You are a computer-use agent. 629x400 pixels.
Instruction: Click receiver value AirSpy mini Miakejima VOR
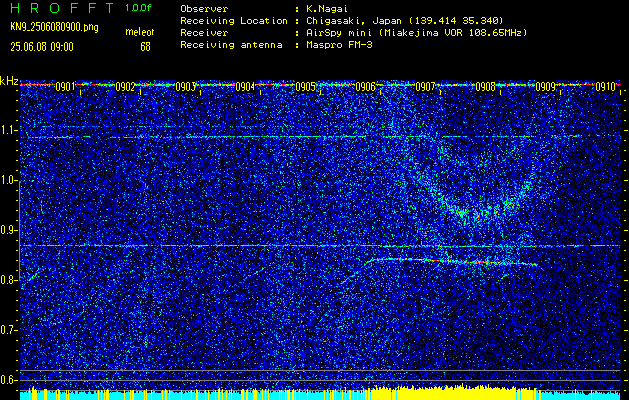(x=416, y=33)
